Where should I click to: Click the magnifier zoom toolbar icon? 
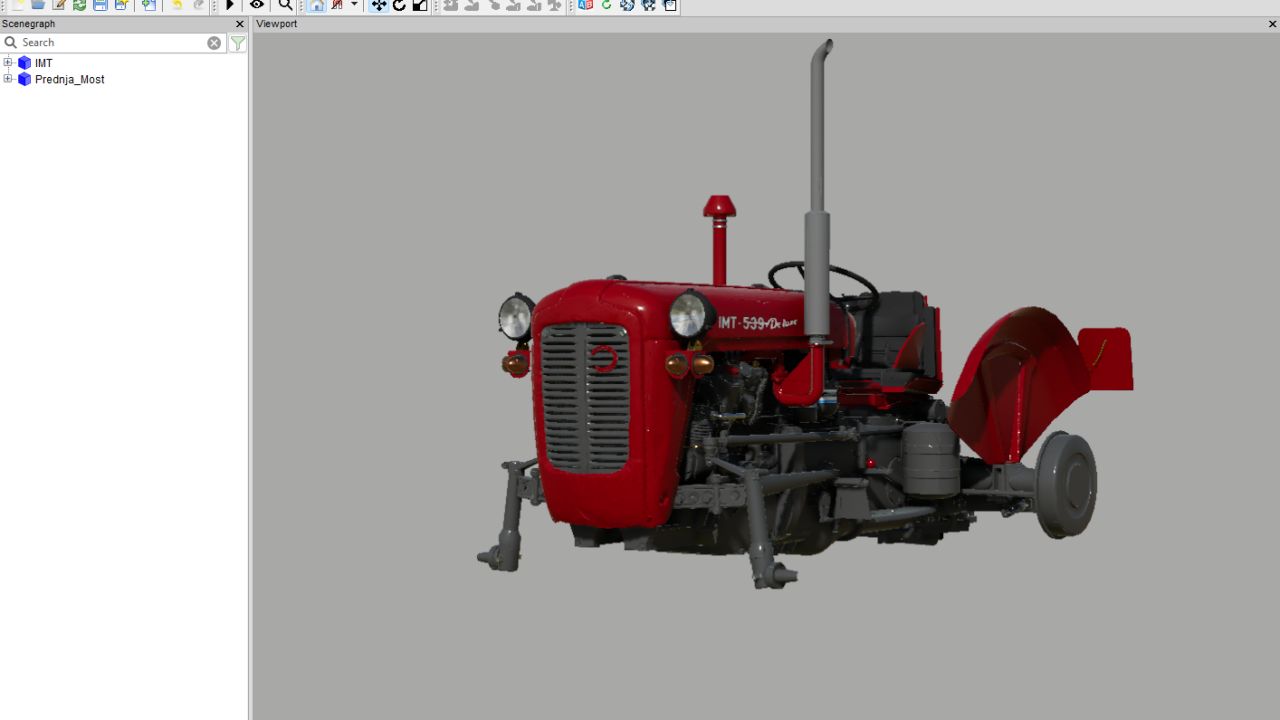(285, 5)
